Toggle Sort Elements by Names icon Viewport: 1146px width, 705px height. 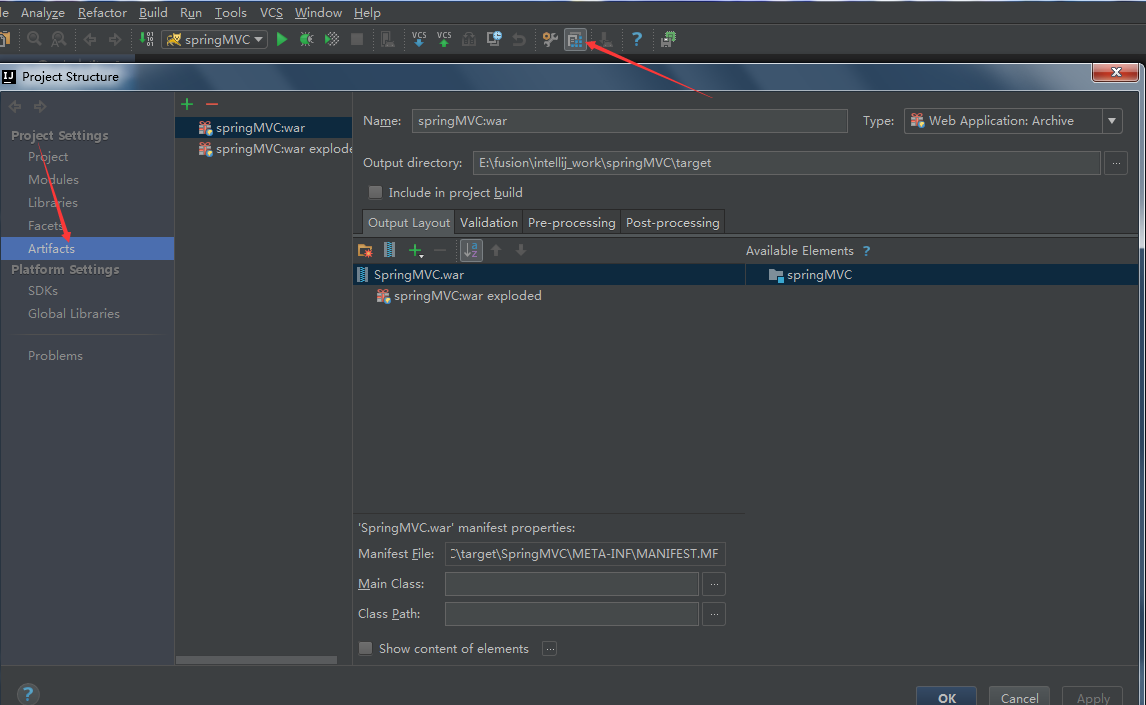point(471,250)
